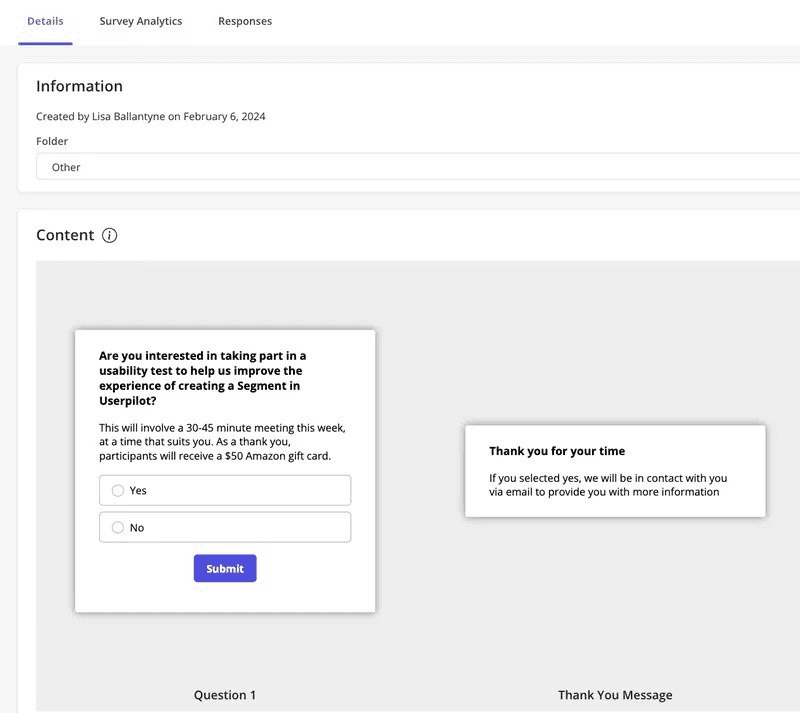Click the purple Submit button
The image size is (800, 713).
225,568
